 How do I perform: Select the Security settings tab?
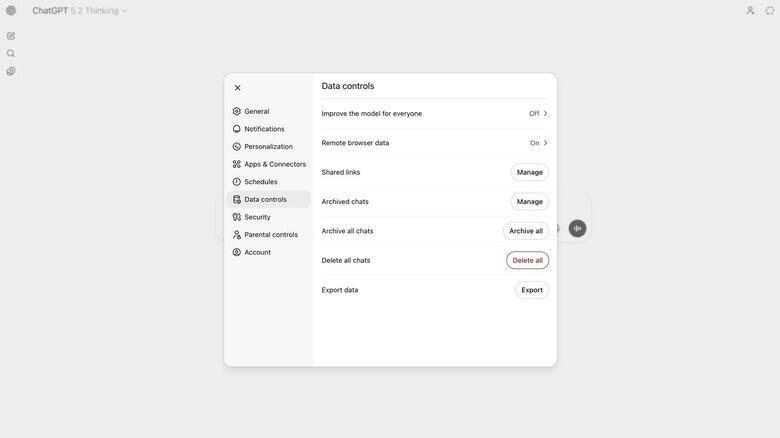(x=257, y=217)
